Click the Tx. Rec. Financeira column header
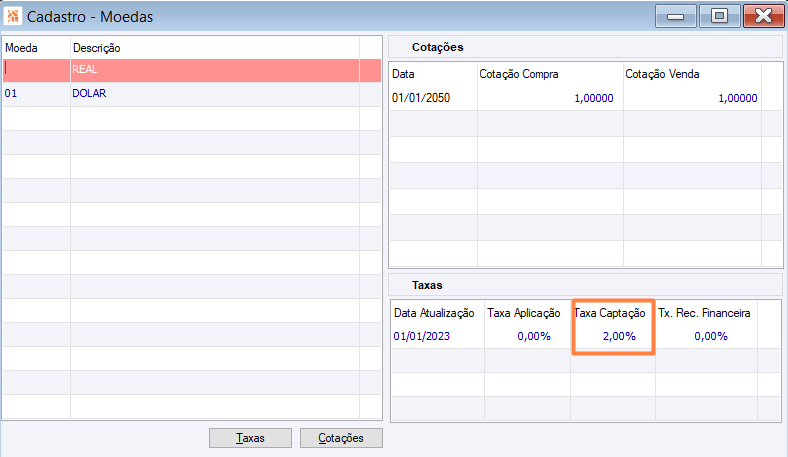788x457 pixels. (707, 313)
